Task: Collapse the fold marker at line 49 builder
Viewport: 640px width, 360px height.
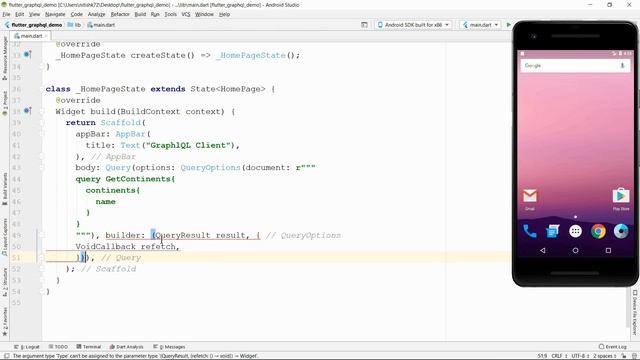Action: click(42, 235)
